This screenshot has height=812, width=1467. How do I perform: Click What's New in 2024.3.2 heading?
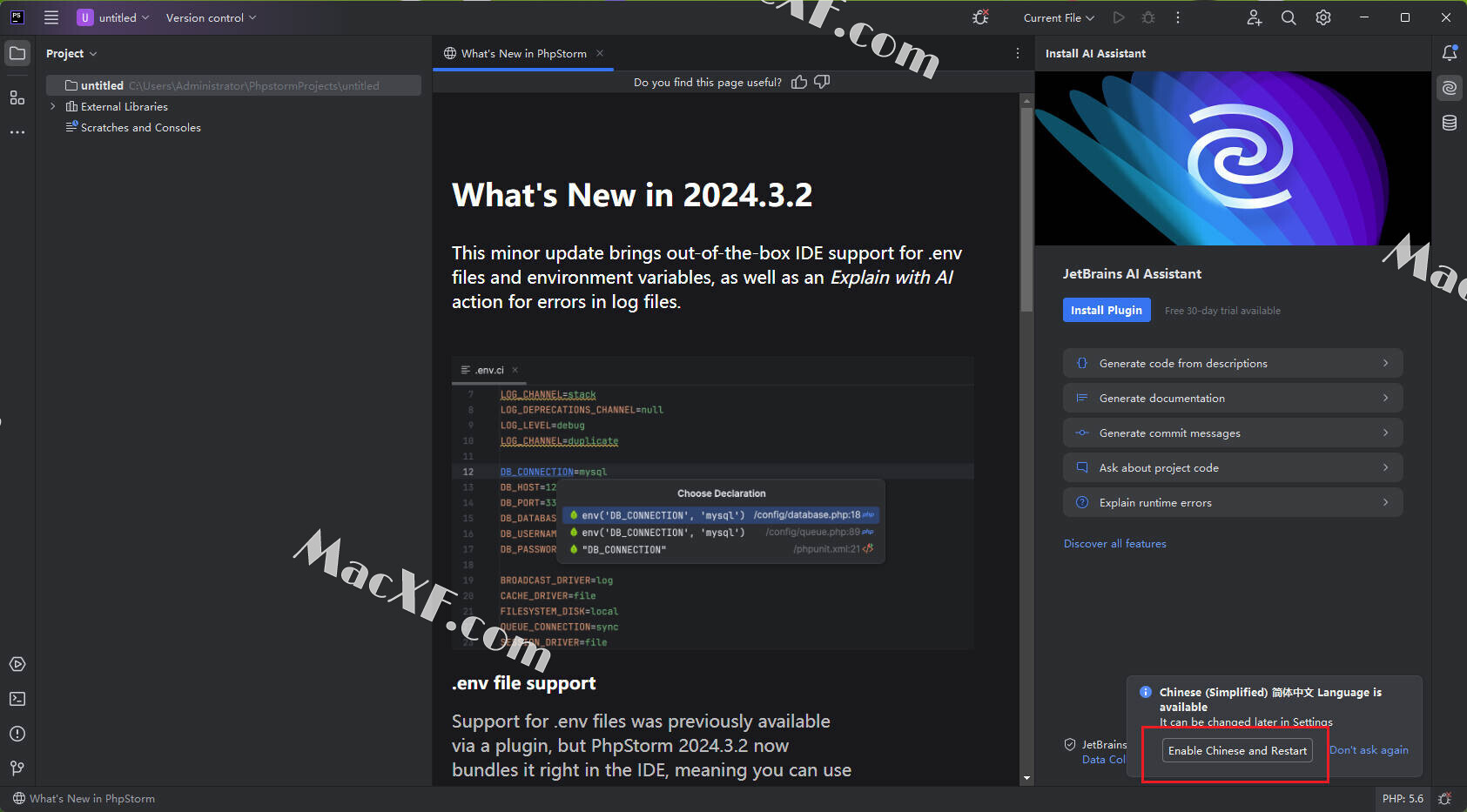pyautogui.click(x=632, y=195)
